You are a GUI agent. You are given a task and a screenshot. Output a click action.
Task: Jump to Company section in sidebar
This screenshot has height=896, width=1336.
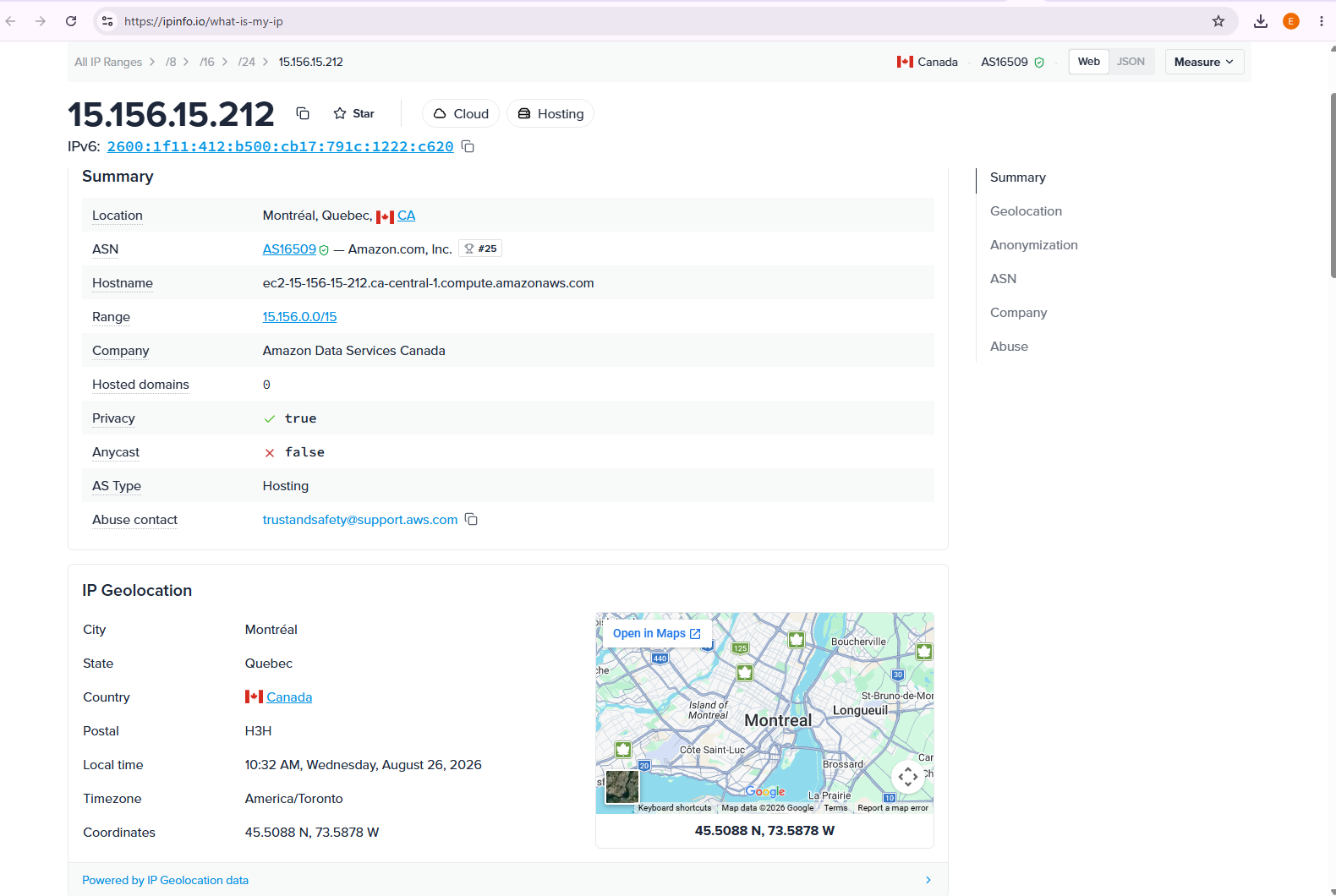click(1018, 313)
